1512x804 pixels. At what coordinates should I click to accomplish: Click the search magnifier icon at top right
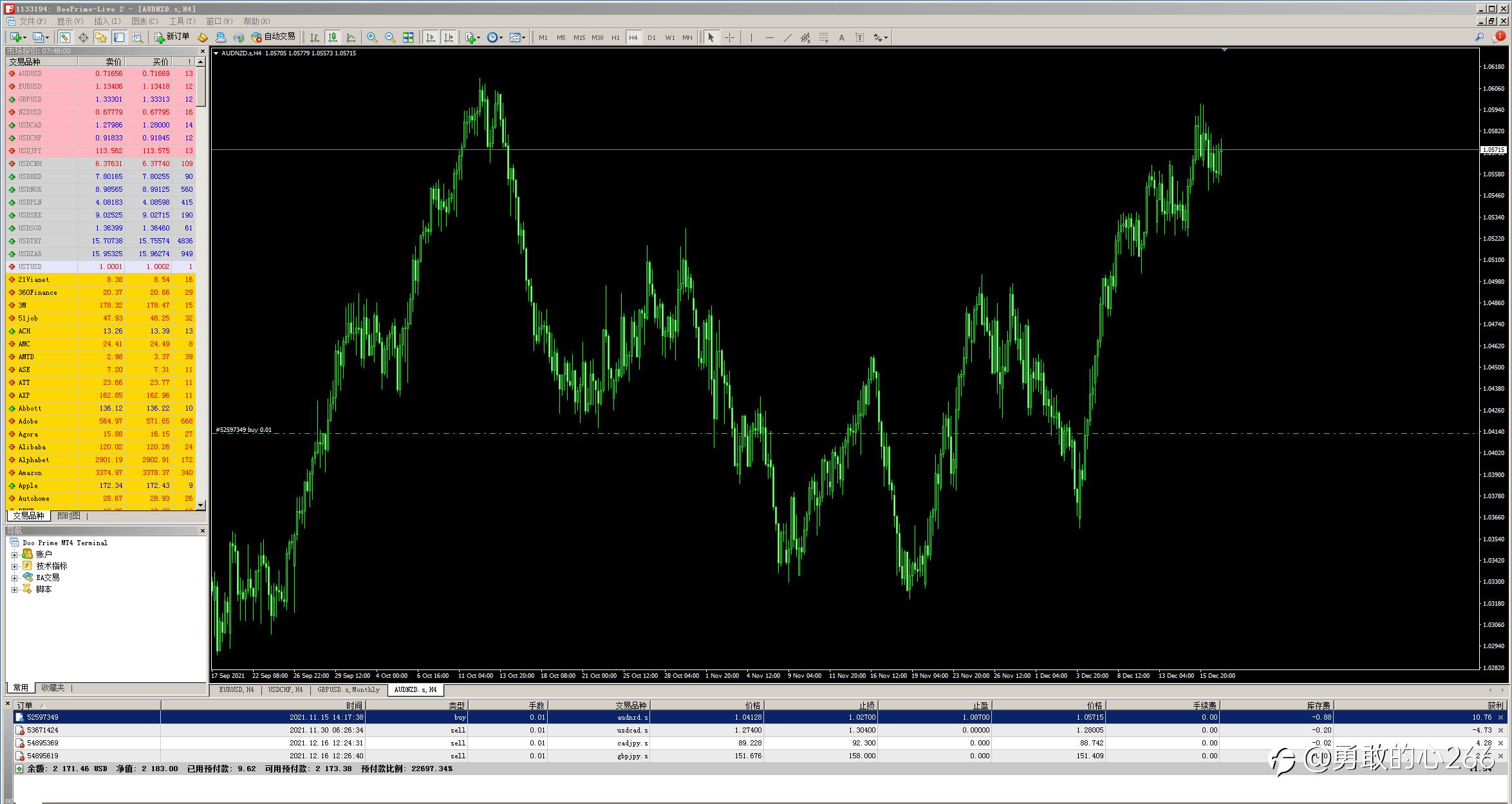(1479, 37)
